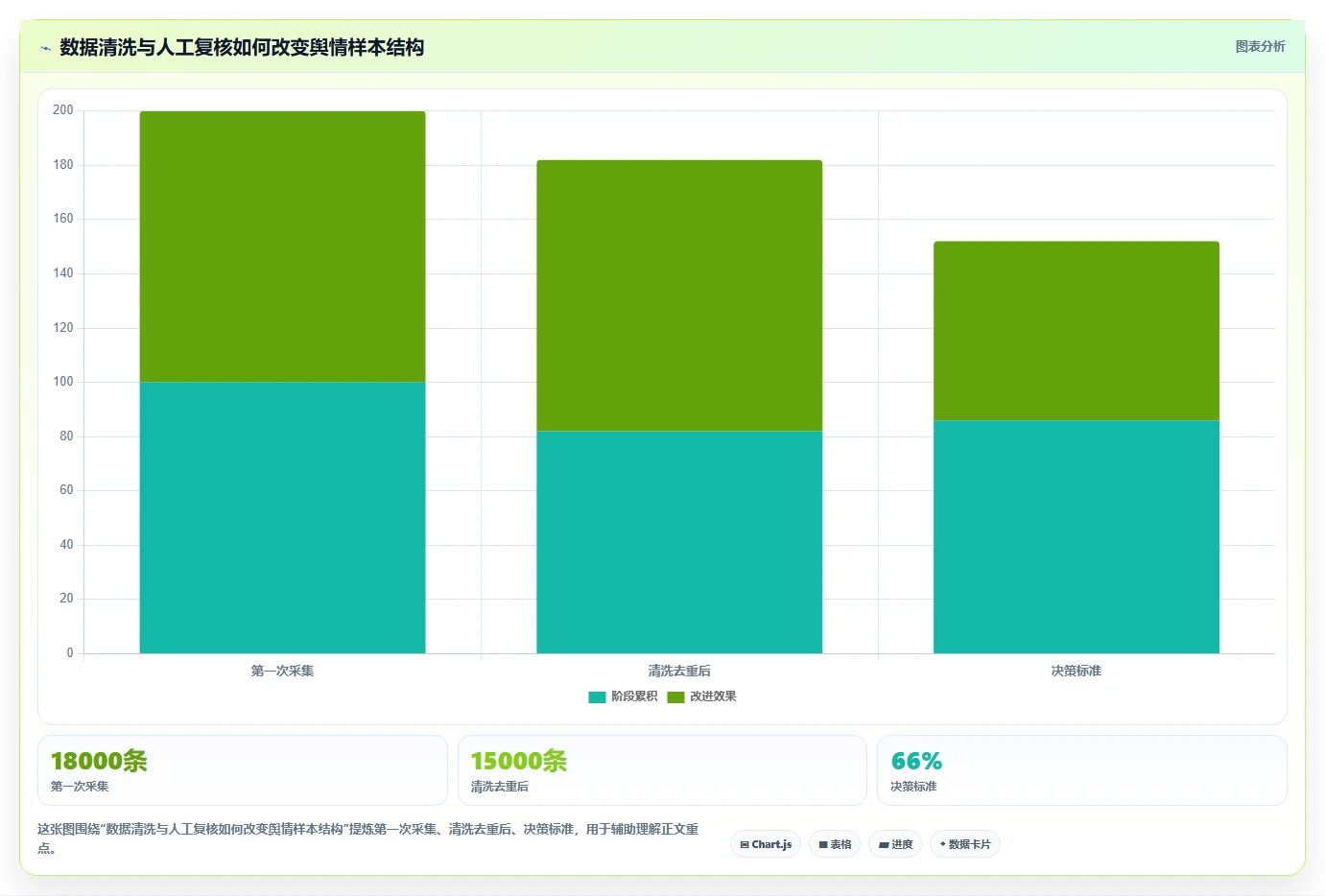The image size is (1325, 896).
Task: Click the green bar segment for 第一次采集
Action: [282, 247]
